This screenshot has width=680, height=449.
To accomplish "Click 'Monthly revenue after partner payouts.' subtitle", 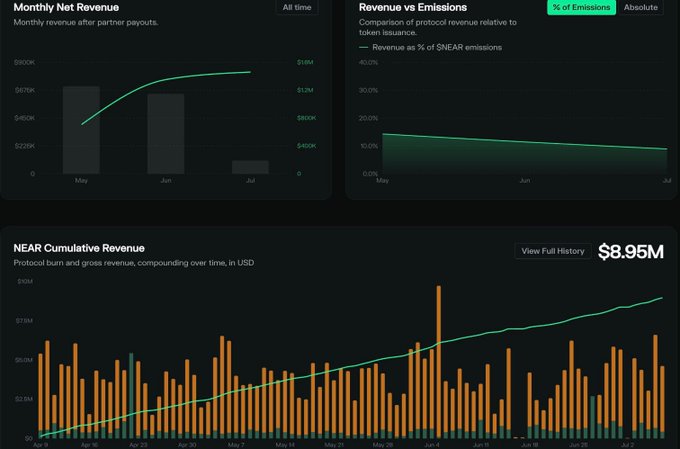I will pos(86,22).
